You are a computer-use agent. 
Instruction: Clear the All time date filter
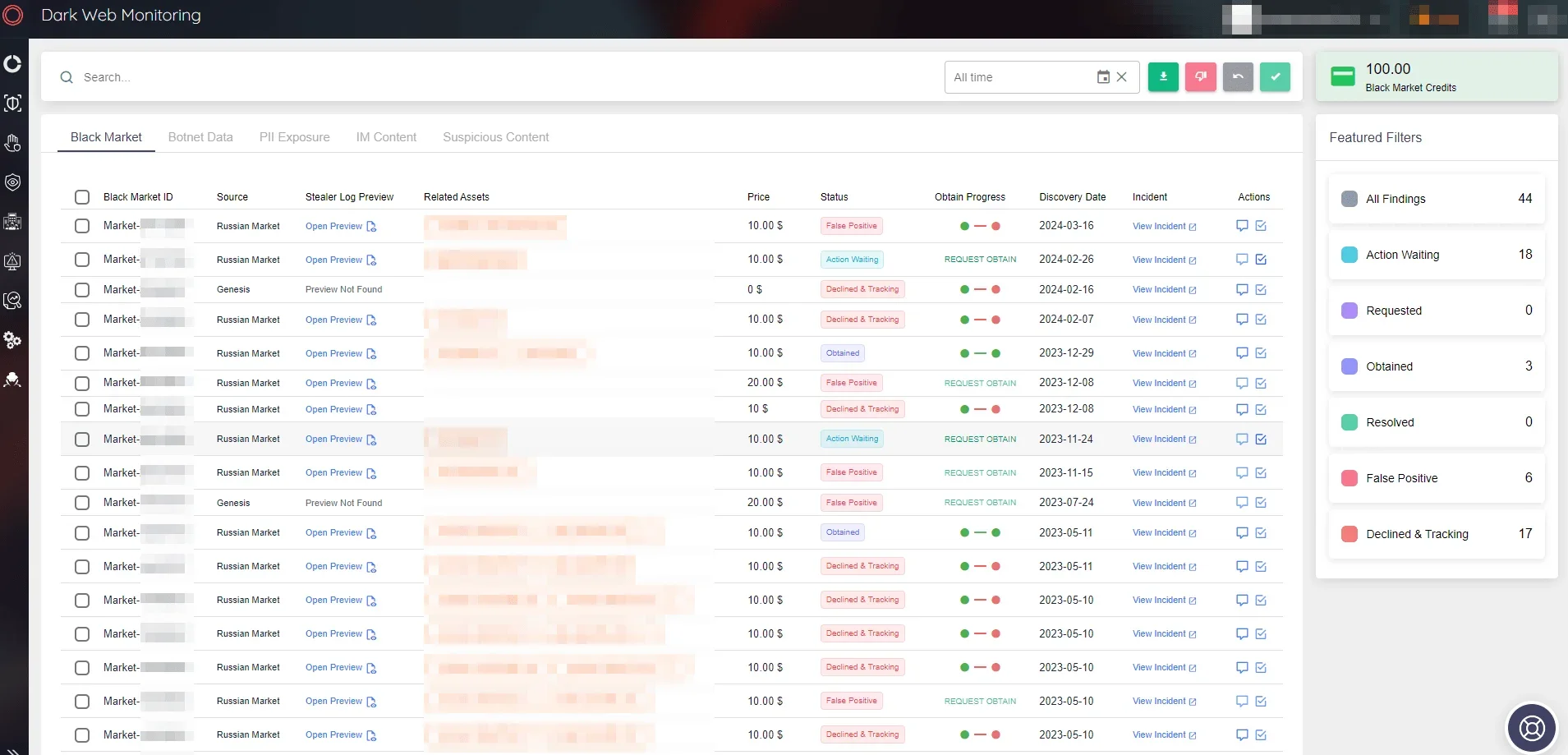[1122, 77]
